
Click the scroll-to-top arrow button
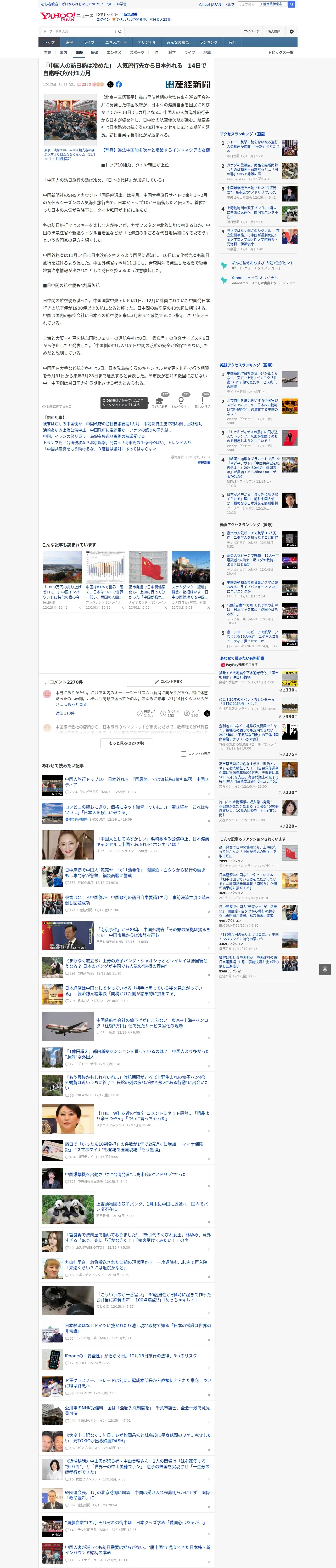pyautogui.click(x=325, y=970)
